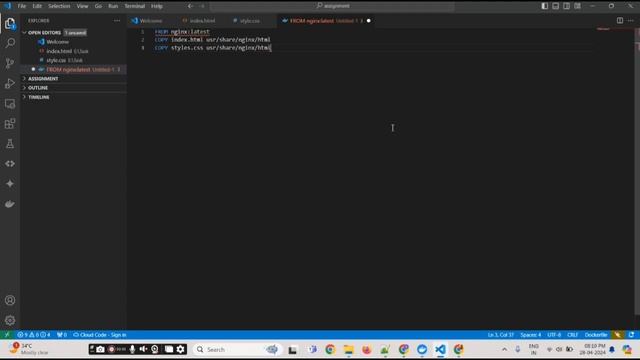Viewport: 640px width, 360px height.
Task: Toggle the bottom panel visibility
Action: pyautogui.click(x=556, y=6)
